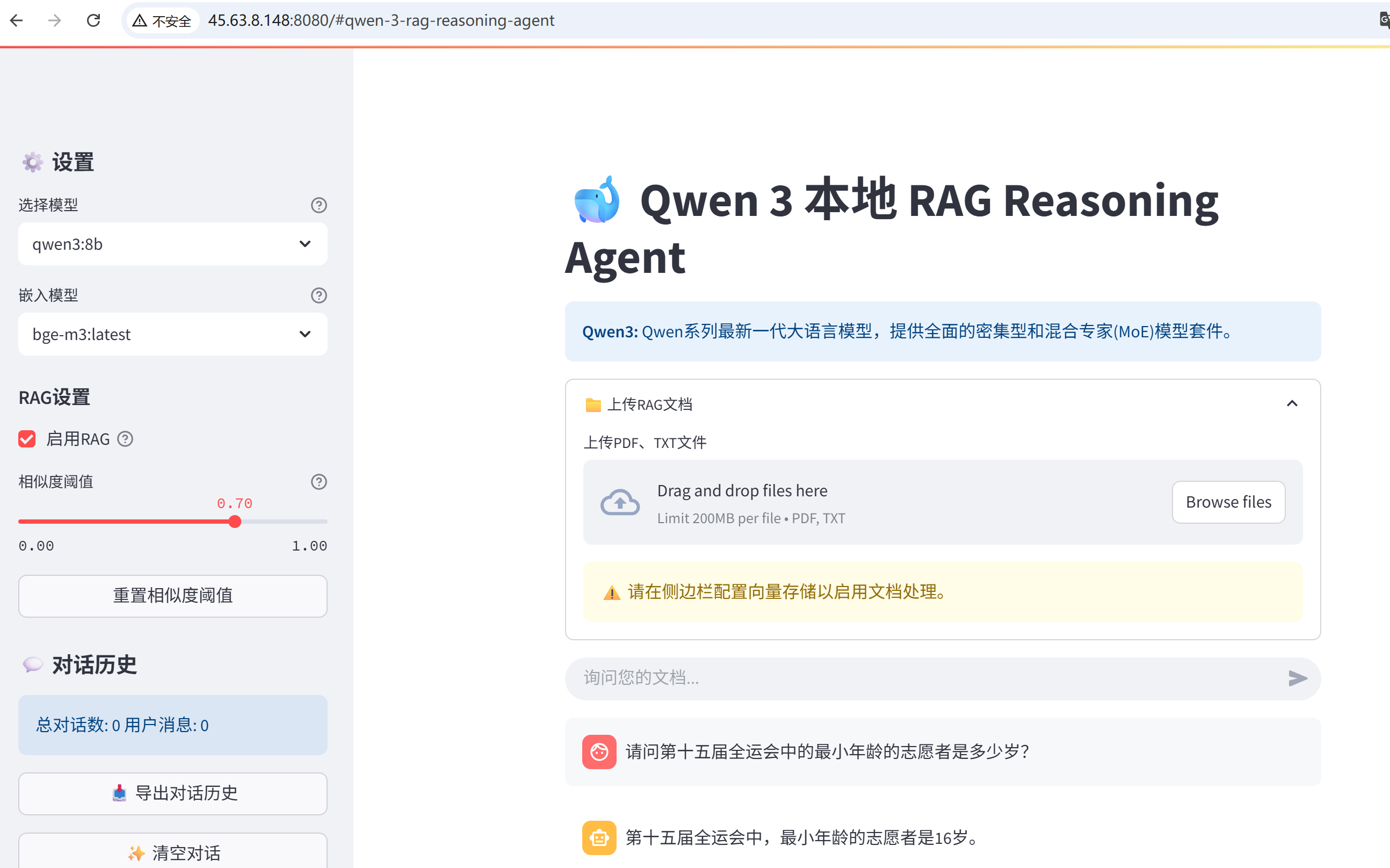Click help icon next to 选择模型

point(318,205)
